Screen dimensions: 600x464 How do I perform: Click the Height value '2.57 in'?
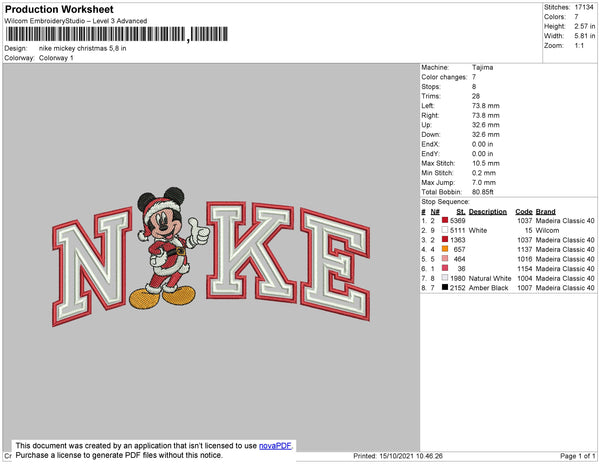[x=584, y=26]
